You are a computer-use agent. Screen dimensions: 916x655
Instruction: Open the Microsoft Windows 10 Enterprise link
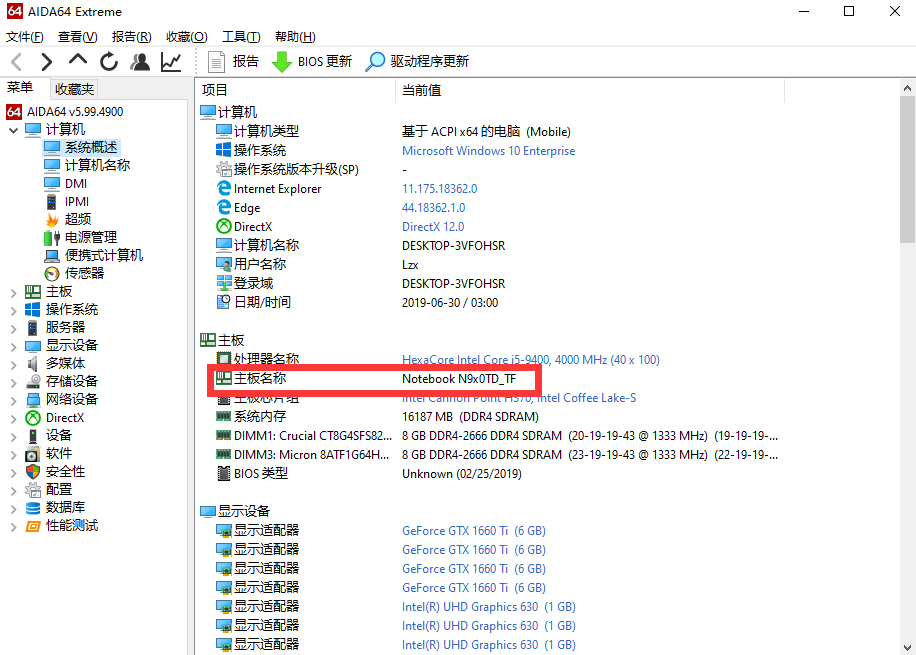pos(488,151)
